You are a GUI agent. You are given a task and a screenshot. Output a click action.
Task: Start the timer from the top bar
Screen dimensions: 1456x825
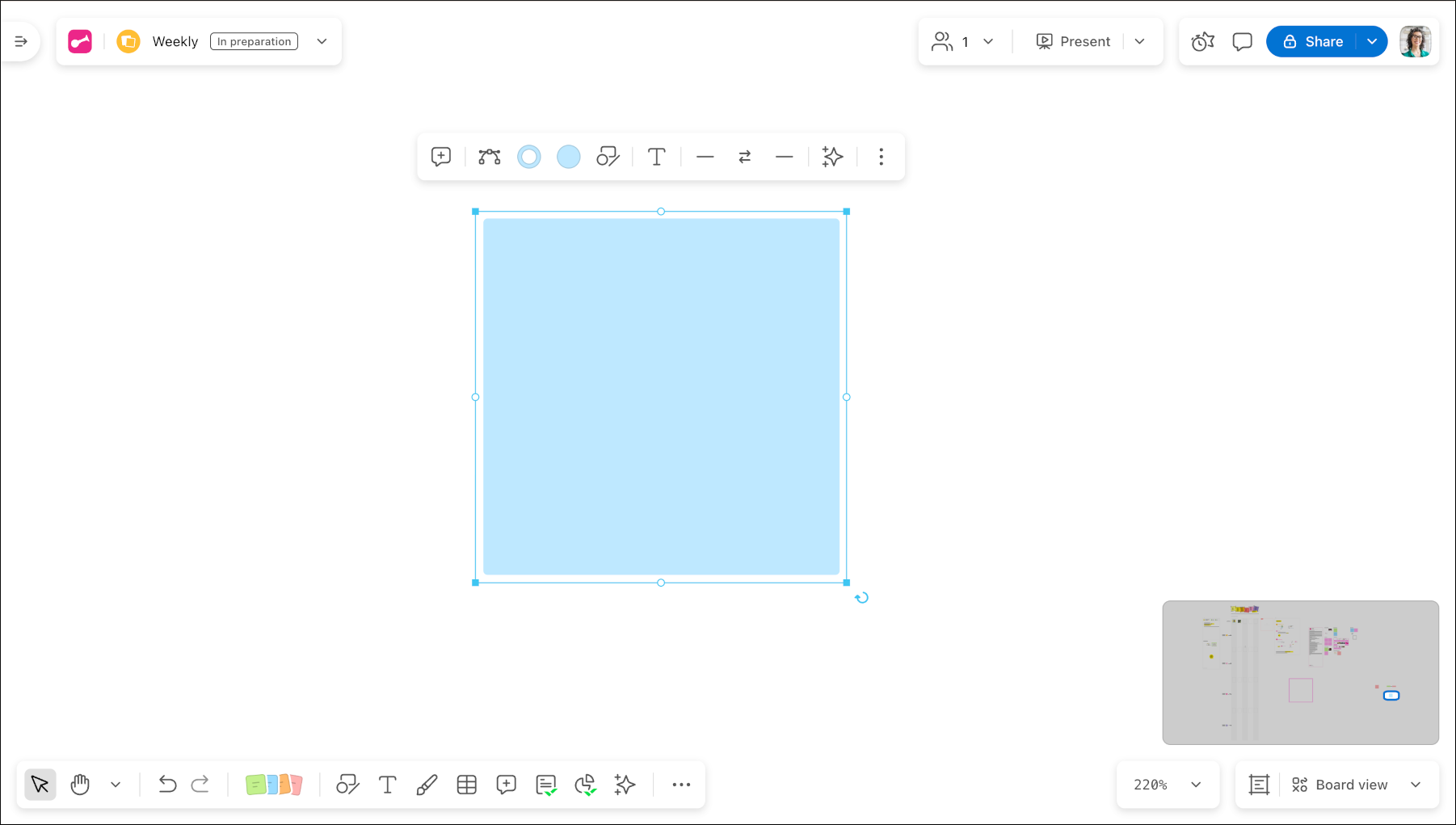[1202, 41]
